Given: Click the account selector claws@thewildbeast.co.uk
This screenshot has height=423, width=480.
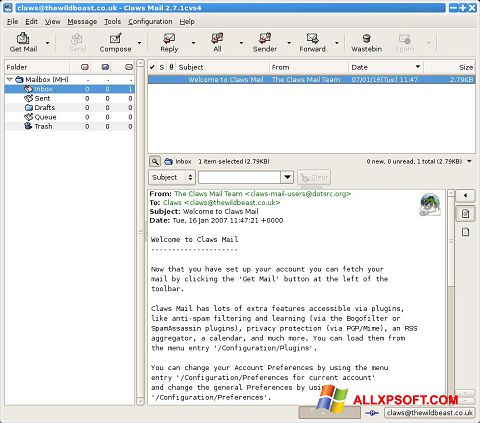Looking at the screenshot, I should tap(430, 413).
